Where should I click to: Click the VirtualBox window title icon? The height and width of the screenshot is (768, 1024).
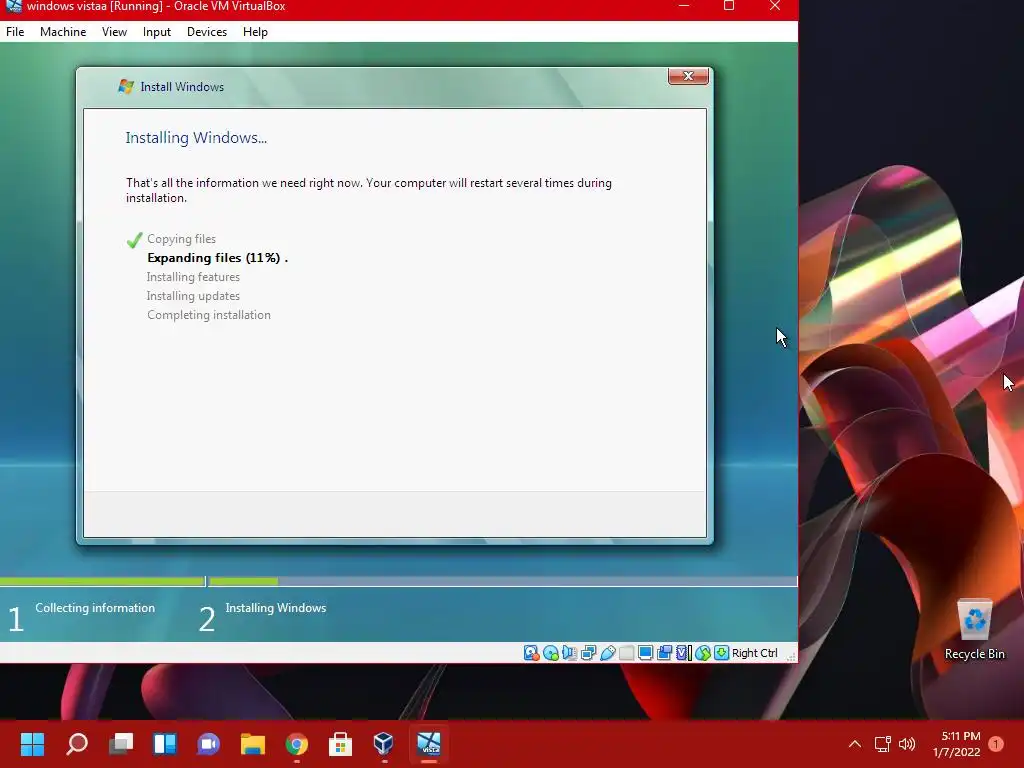(x=14, y=6)
